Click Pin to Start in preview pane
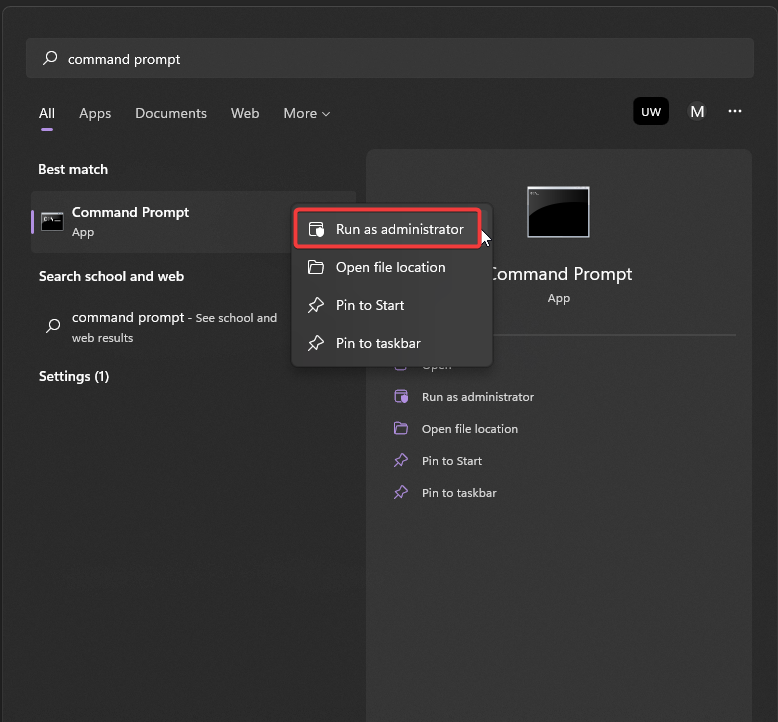The width and height of the screenshot is (778, 722). [x=452, y=461]
